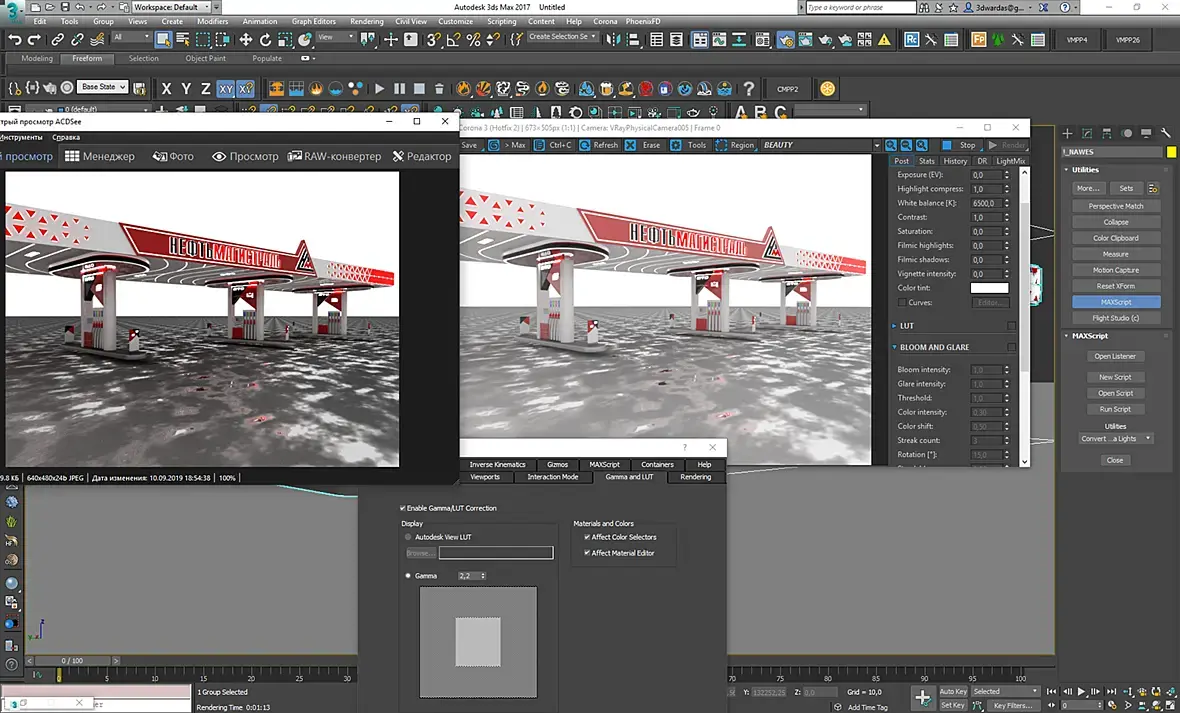The image size is (1180, 713).
Task: Click the Region render icon
Action: coord(719,145)
